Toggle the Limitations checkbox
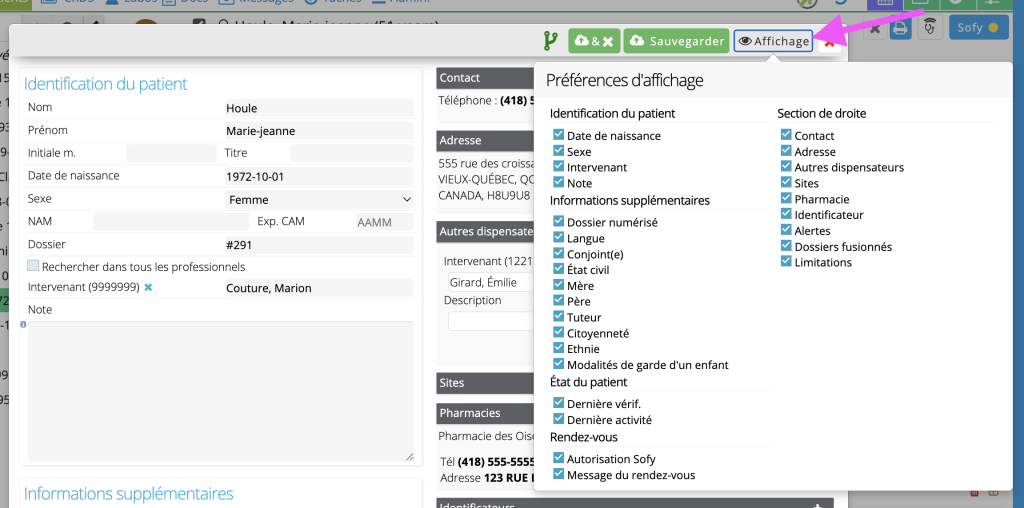 [x=786, y=261]
